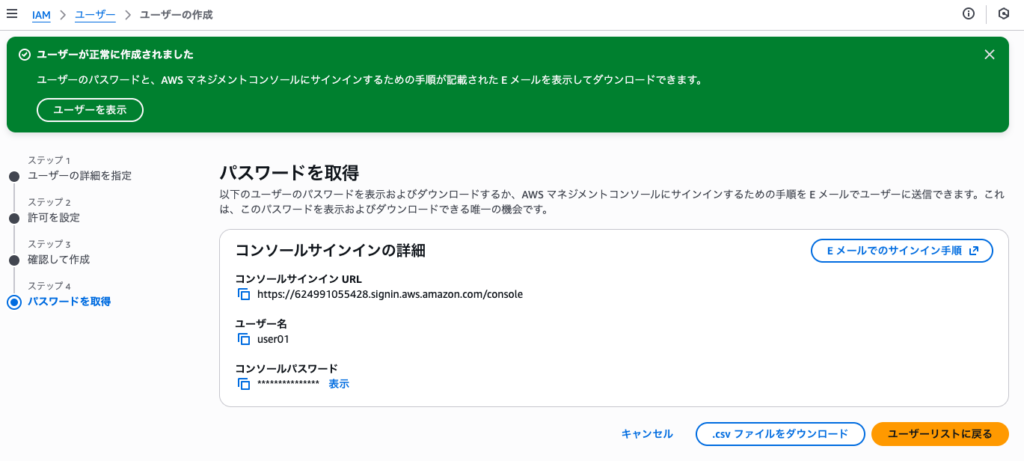
Task: Click ユーザーを表示 button in banner
Action: click(90, 110)
